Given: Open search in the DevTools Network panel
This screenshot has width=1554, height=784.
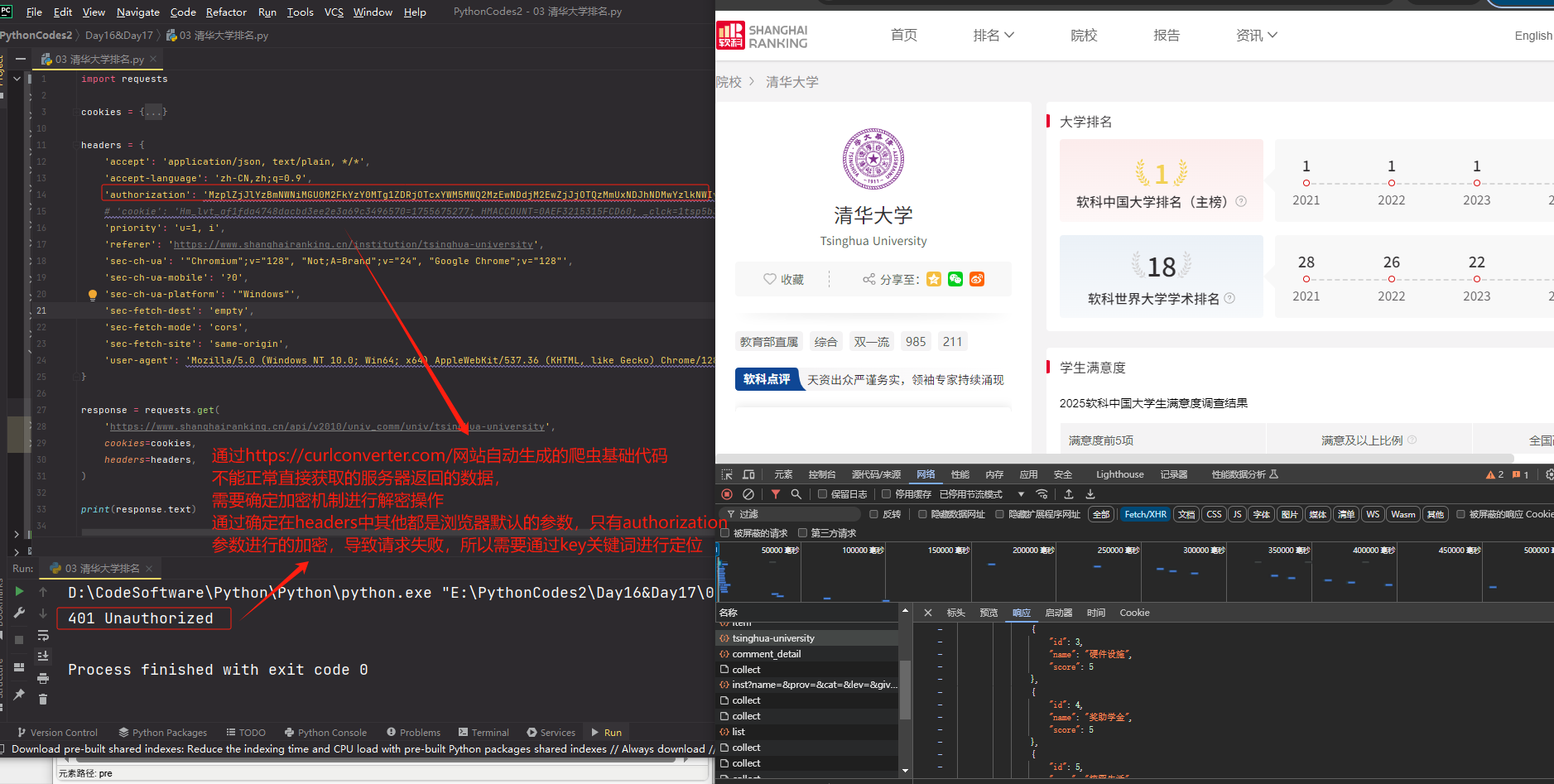Looking at the screenshot, I should click(x=796, y=494).
